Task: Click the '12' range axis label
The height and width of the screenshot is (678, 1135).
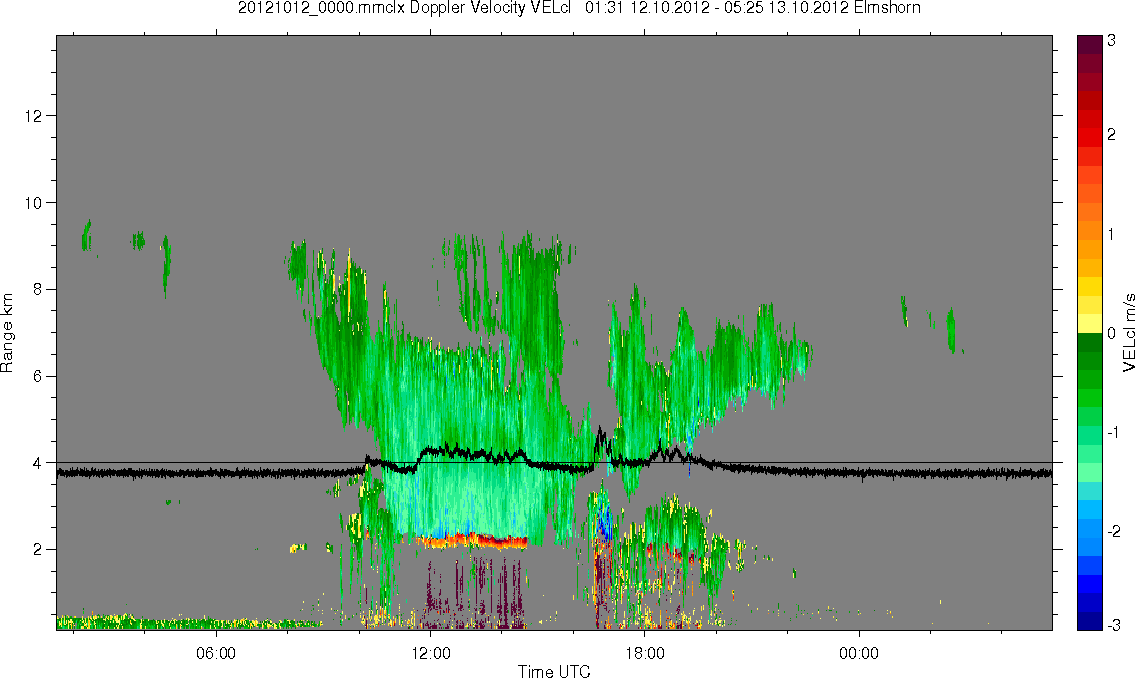Action: [33, 116]
